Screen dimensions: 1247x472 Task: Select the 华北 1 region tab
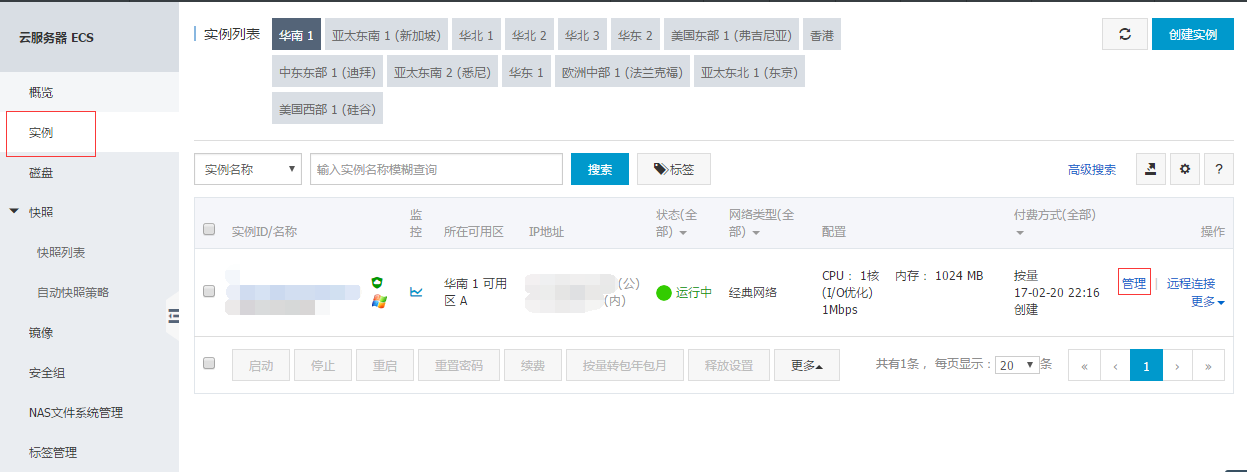476,35
